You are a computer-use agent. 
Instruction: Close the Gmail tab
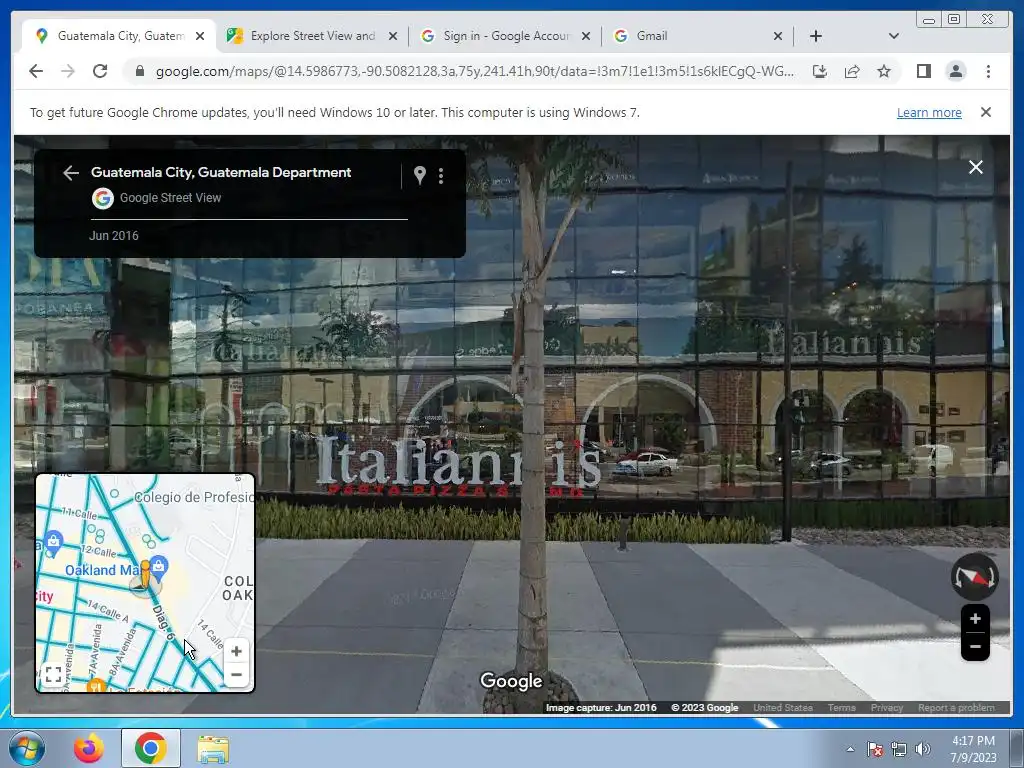[x=778, y=36]
